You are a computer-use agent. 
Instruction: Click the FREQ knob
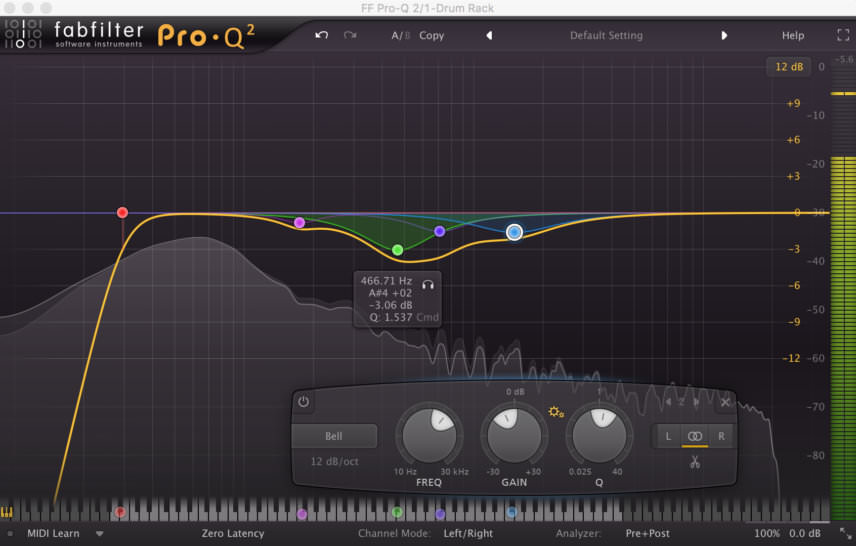point(429,436)
